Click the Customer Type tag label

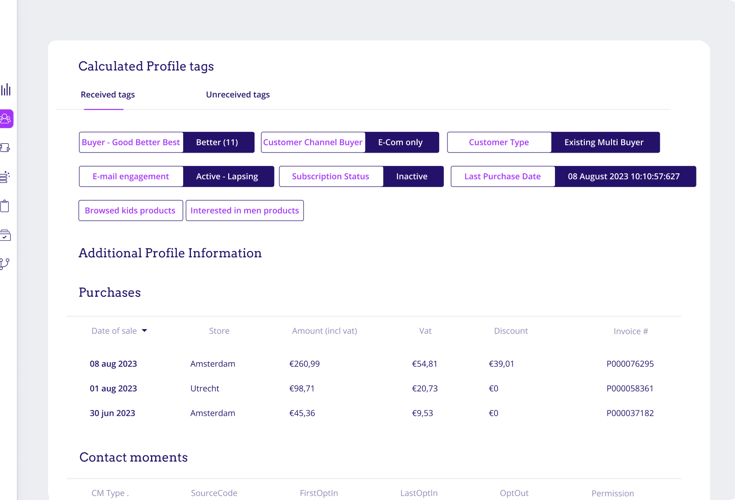pyautogui.click(x=499, y=143)
